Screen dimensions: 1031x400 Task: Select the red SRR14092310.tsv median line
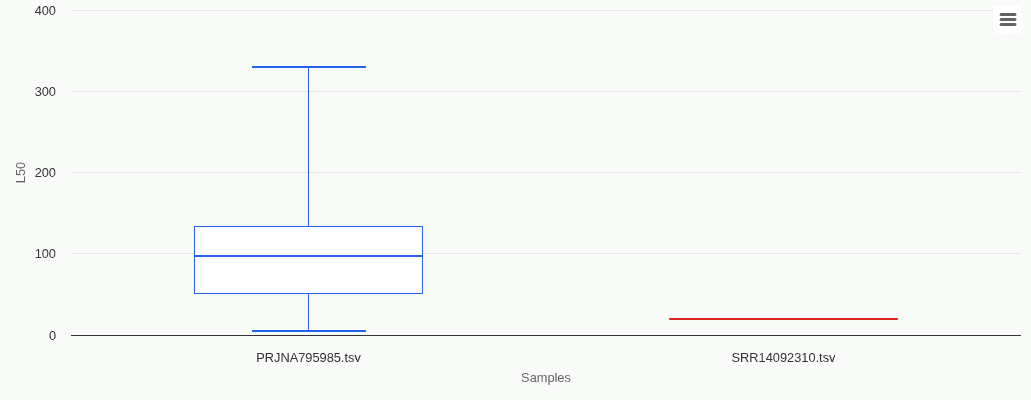[x=783, y=319]
